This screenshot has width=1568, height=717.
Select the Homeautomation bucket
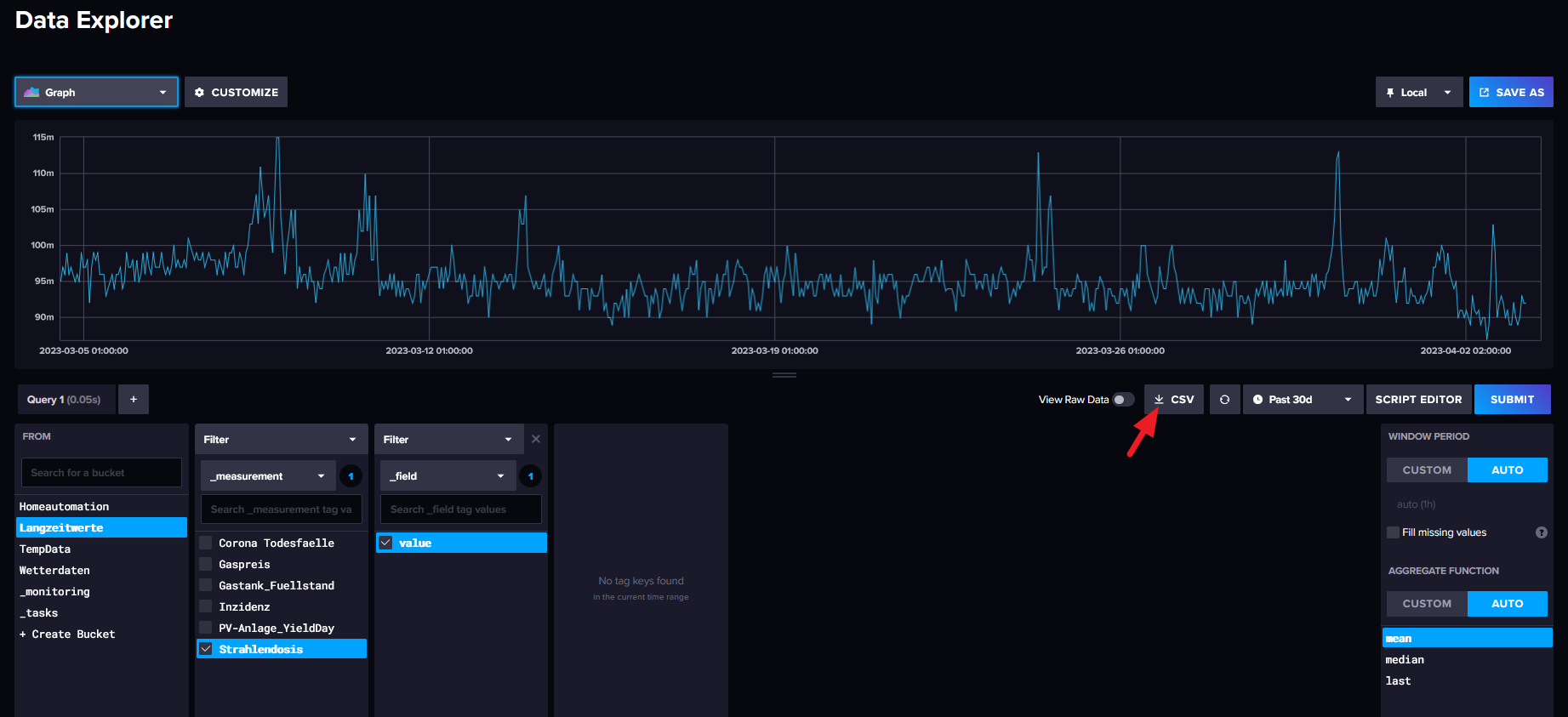tap(101, 506)
